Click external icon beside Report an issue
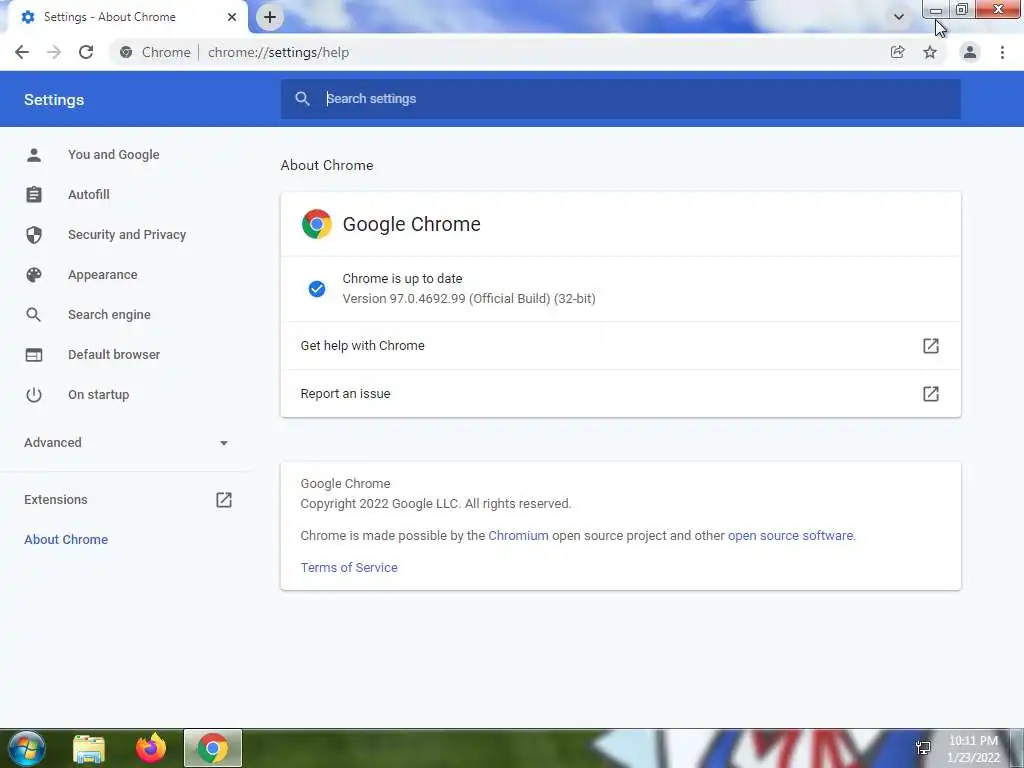1024x768 pixels. 931,394
